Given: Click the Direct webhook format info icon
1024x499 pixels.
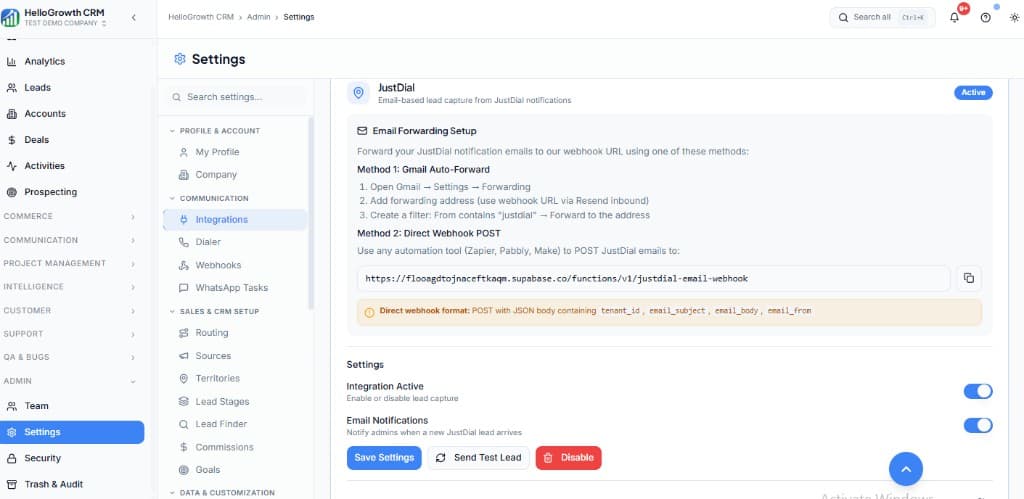Looking at the screenshot, I should click(x=369, y=312).
